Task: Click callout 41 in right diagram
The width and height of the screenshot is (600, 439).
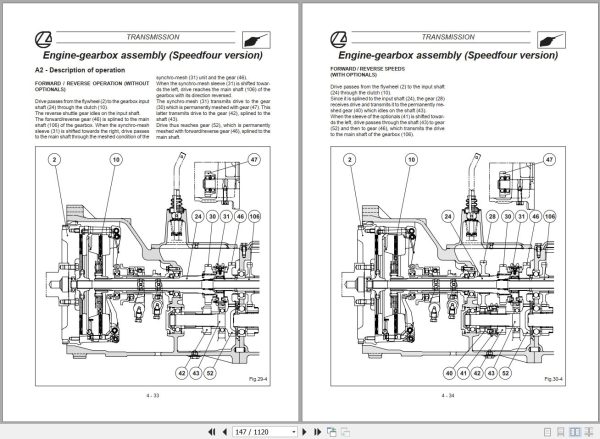Action: tap(463, 373)
